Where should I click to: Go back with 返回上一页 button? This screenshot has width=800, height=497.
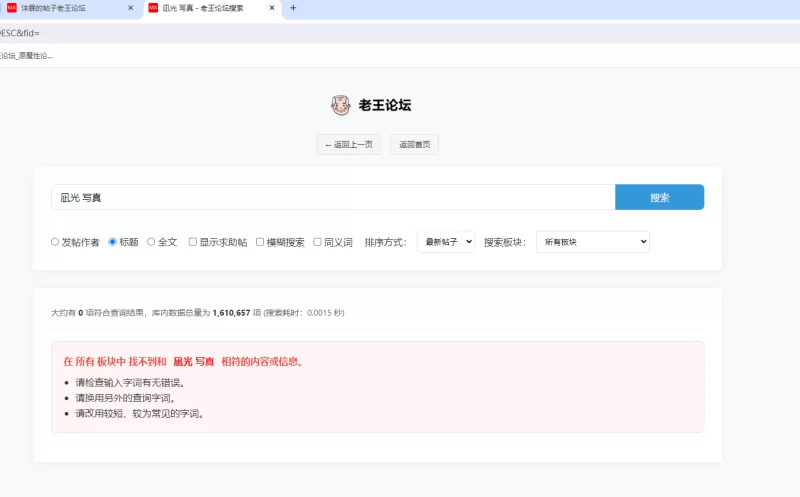pyautogui.click(x=349, y=144)
